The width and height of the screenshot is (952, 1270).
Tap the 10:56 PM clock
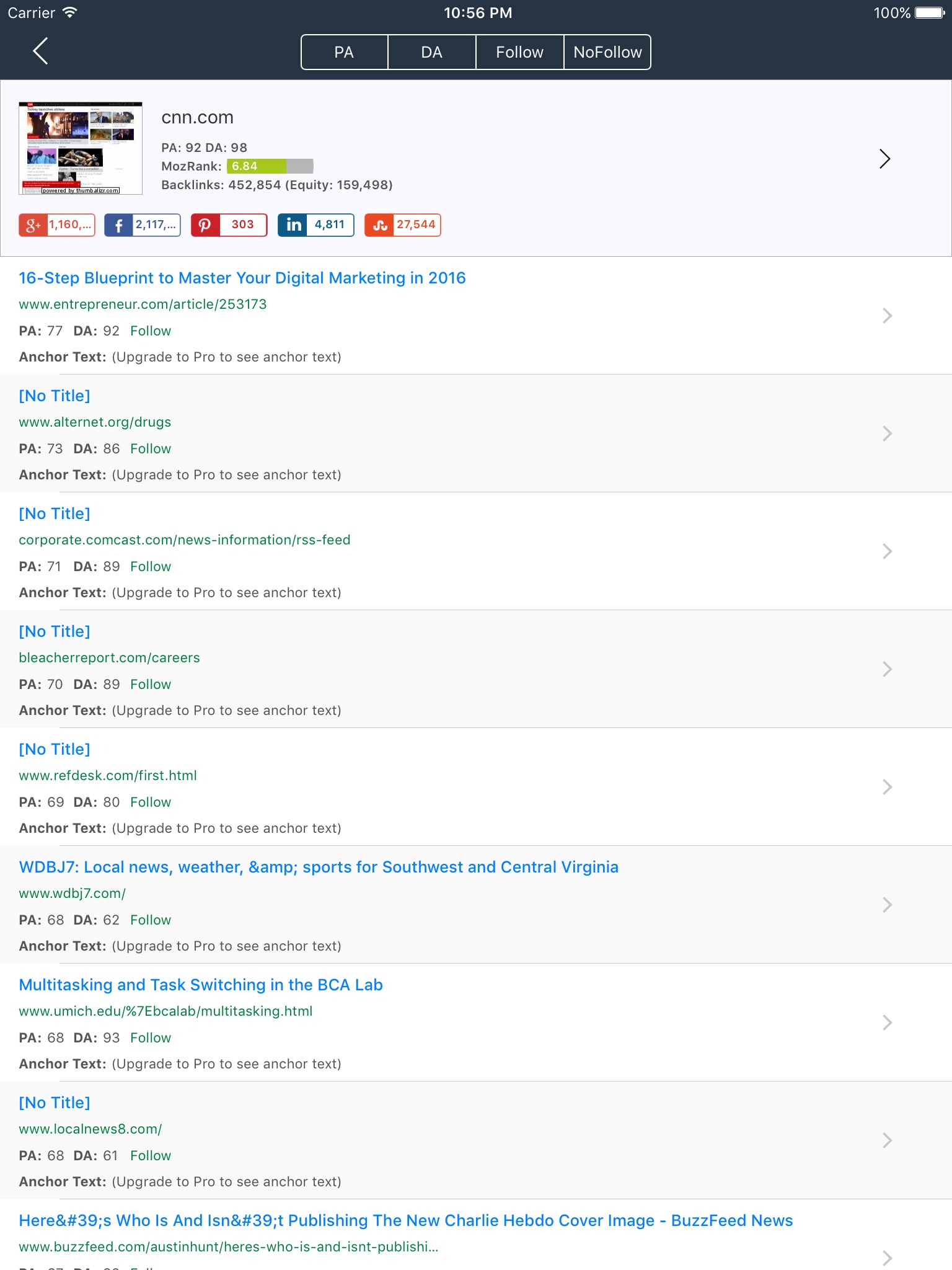click(x=478, y=13)
